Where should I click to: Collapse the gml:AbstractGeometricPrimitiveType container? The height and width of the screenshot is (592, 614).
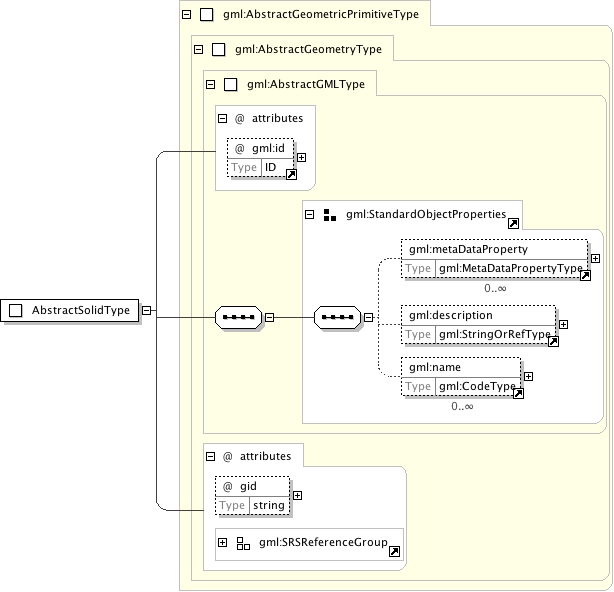tap(187, 14)
